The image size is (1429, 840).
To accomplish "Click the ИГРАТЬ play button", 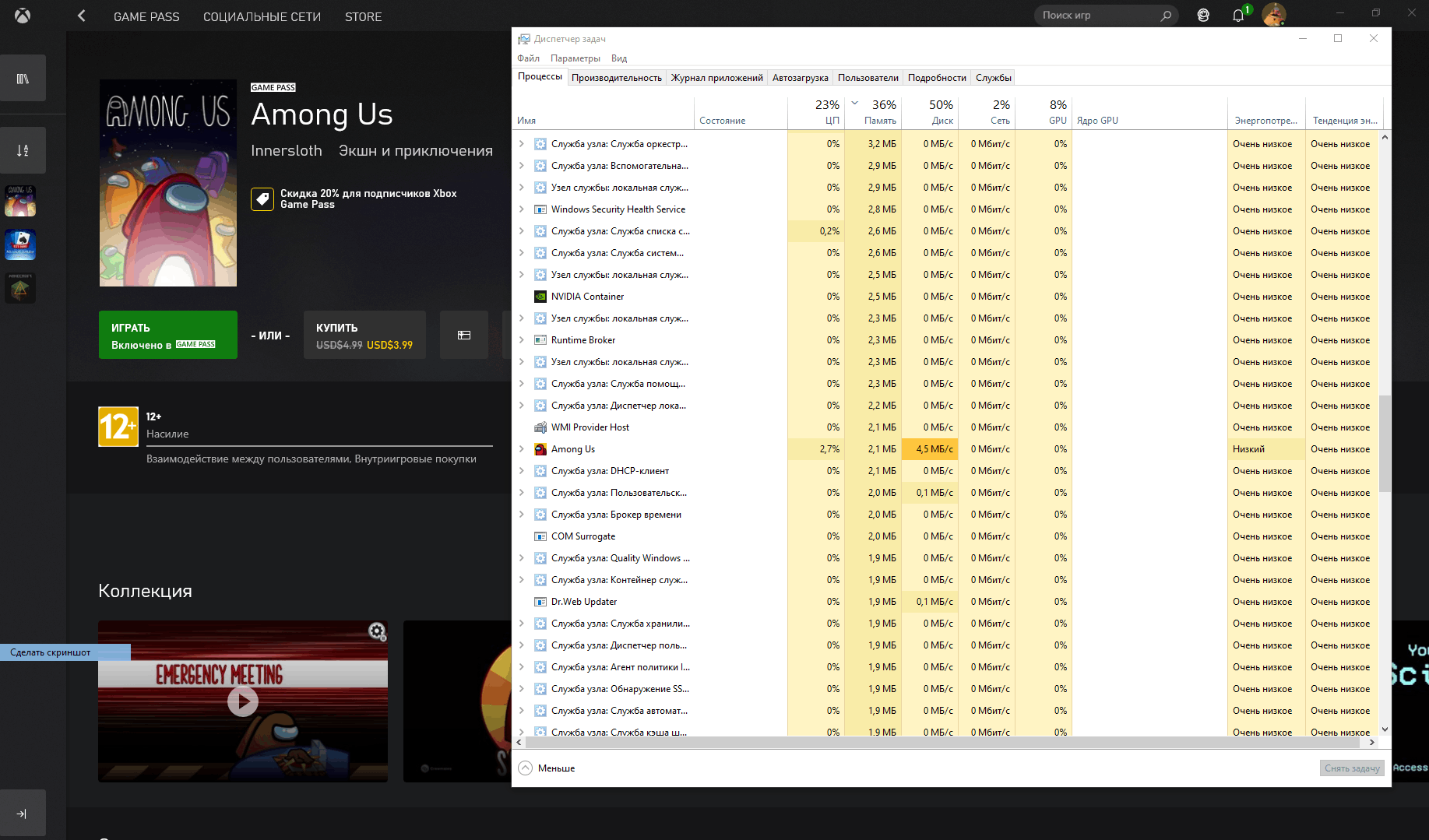I will (x=168, y=335).
